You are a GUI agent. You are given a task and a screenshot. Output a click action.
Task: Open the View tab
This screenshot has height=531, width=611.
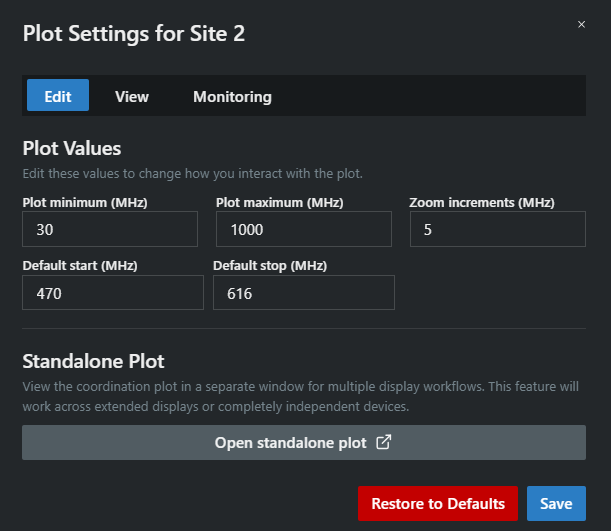[132, 96]
